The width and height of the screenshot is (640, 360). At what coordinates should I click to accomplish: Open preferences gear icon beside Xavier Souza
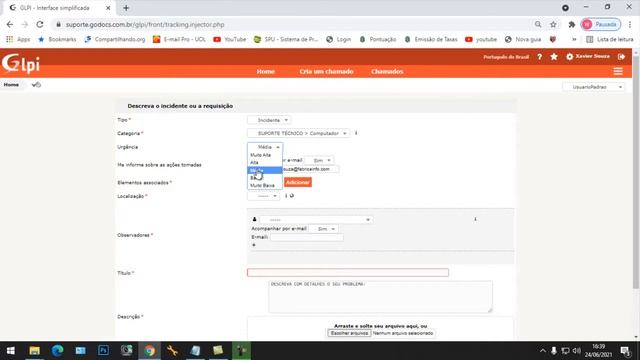tap(569, 57)
